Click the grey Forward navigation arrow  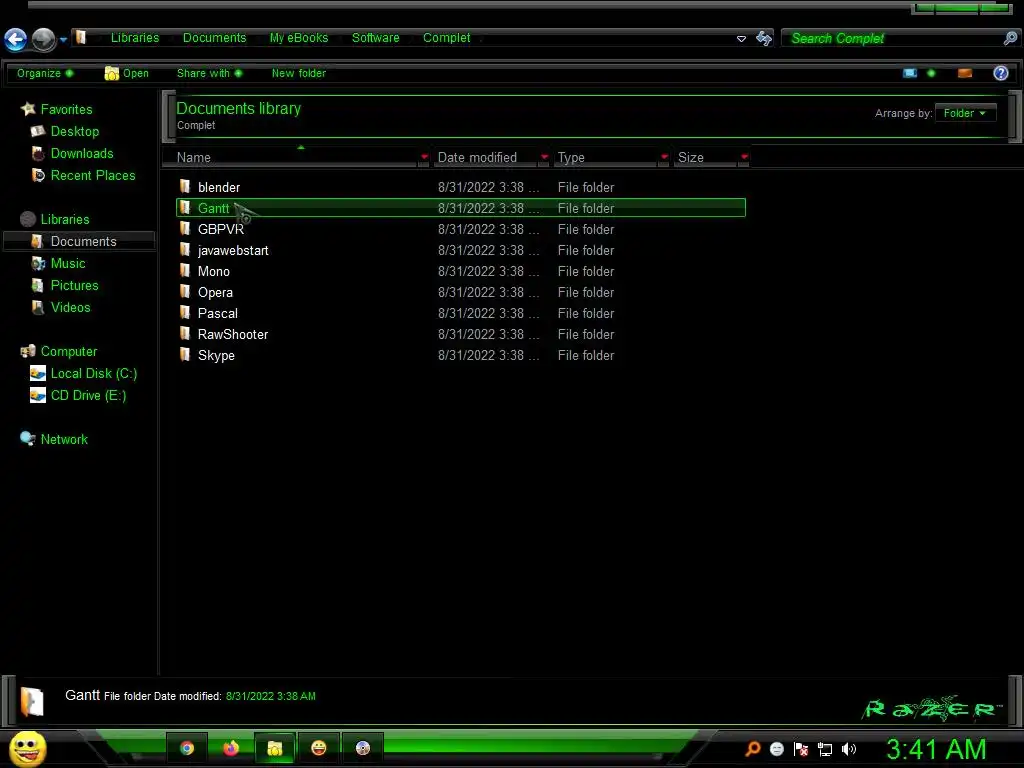tap(44, 39)
